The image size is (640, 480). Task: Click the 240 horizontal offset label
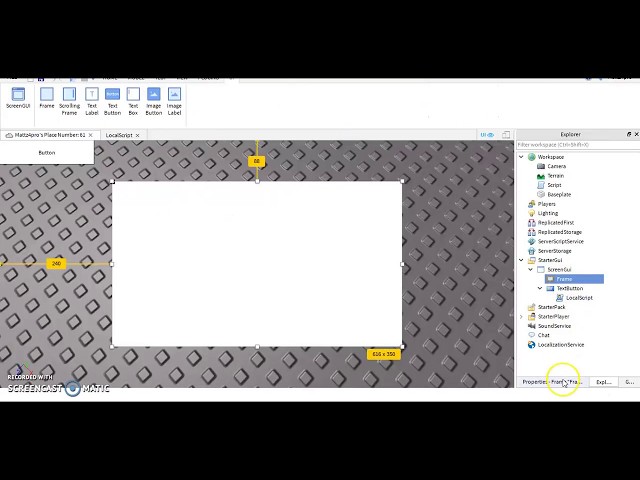(56, 264)
